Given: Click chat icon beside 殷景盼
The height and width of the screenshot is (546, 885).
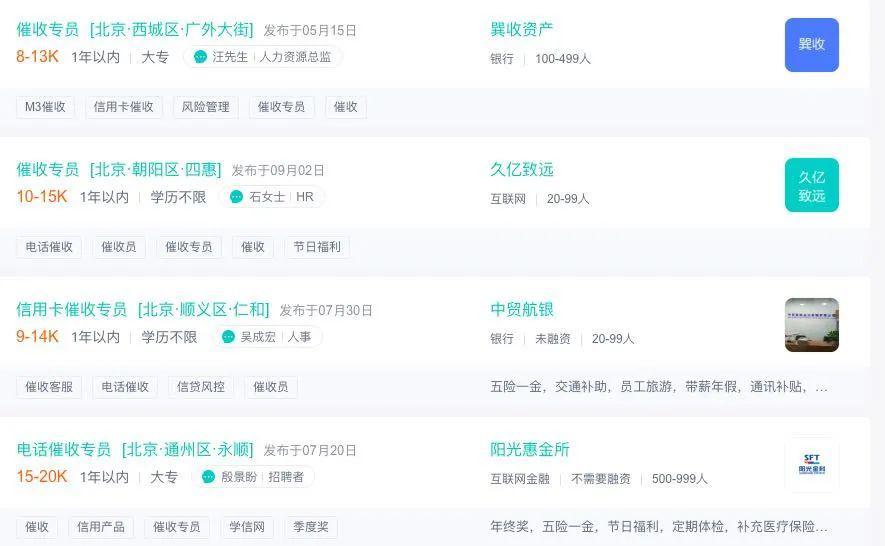Looking at the screenshot, I should pos(208,477).
